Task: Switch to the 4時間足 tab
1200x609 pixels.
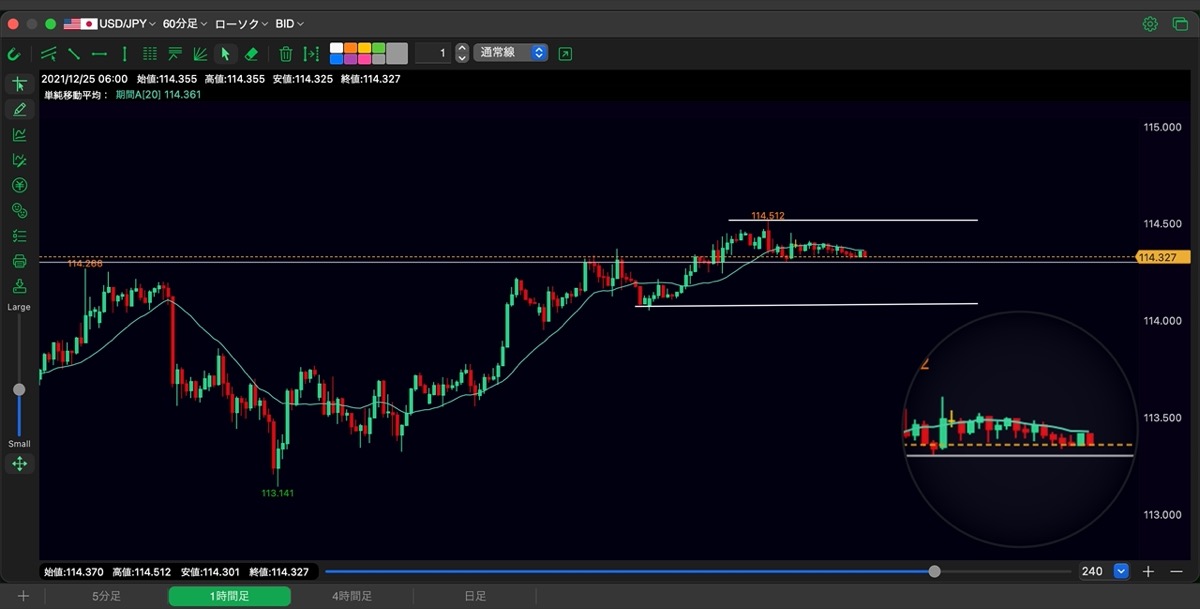Action: tap(352, 596)
